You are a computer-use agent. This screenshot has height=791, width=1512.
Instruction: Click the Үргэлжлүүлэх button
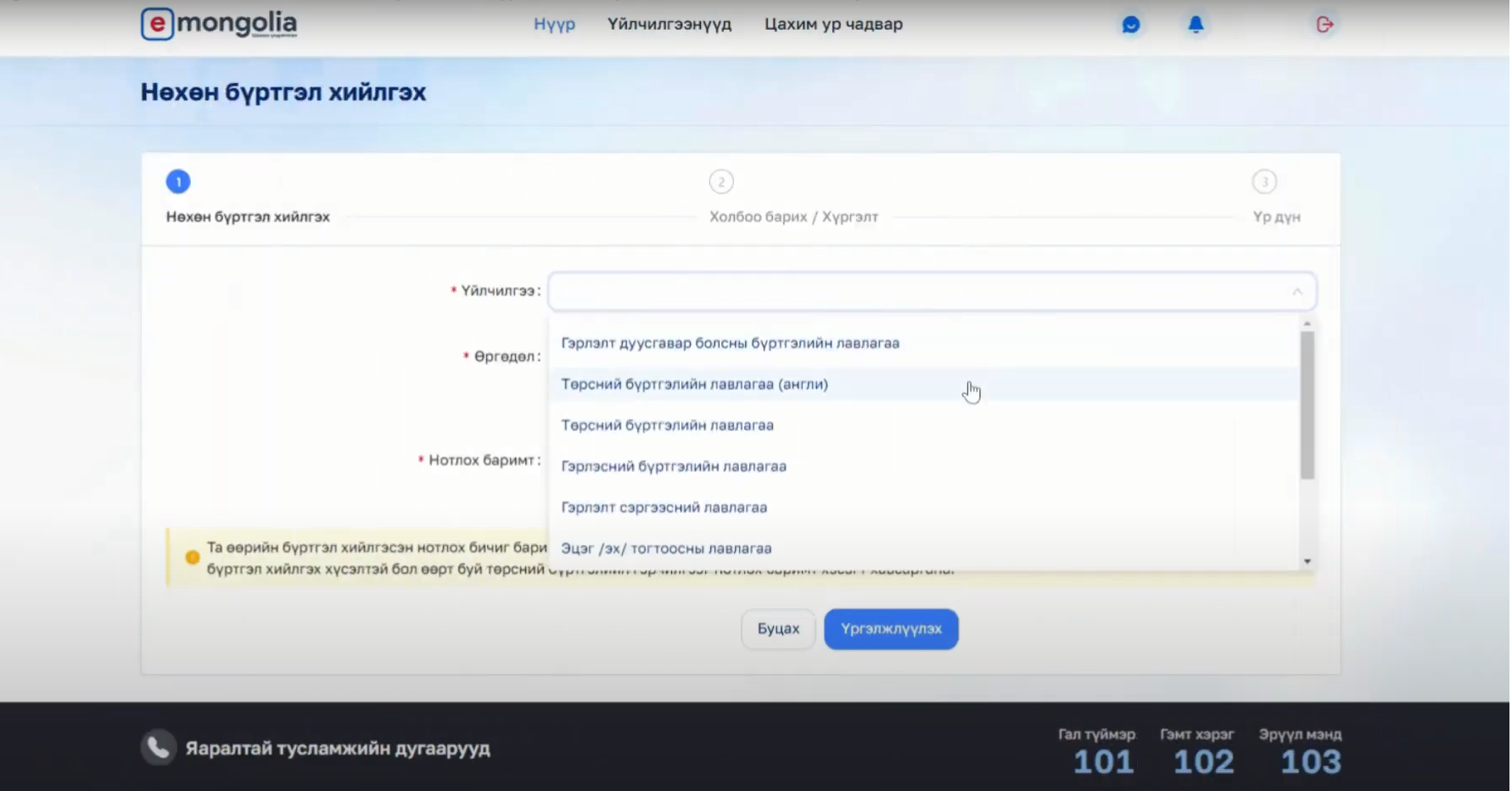pyautogui.click(x=893, y=630)
